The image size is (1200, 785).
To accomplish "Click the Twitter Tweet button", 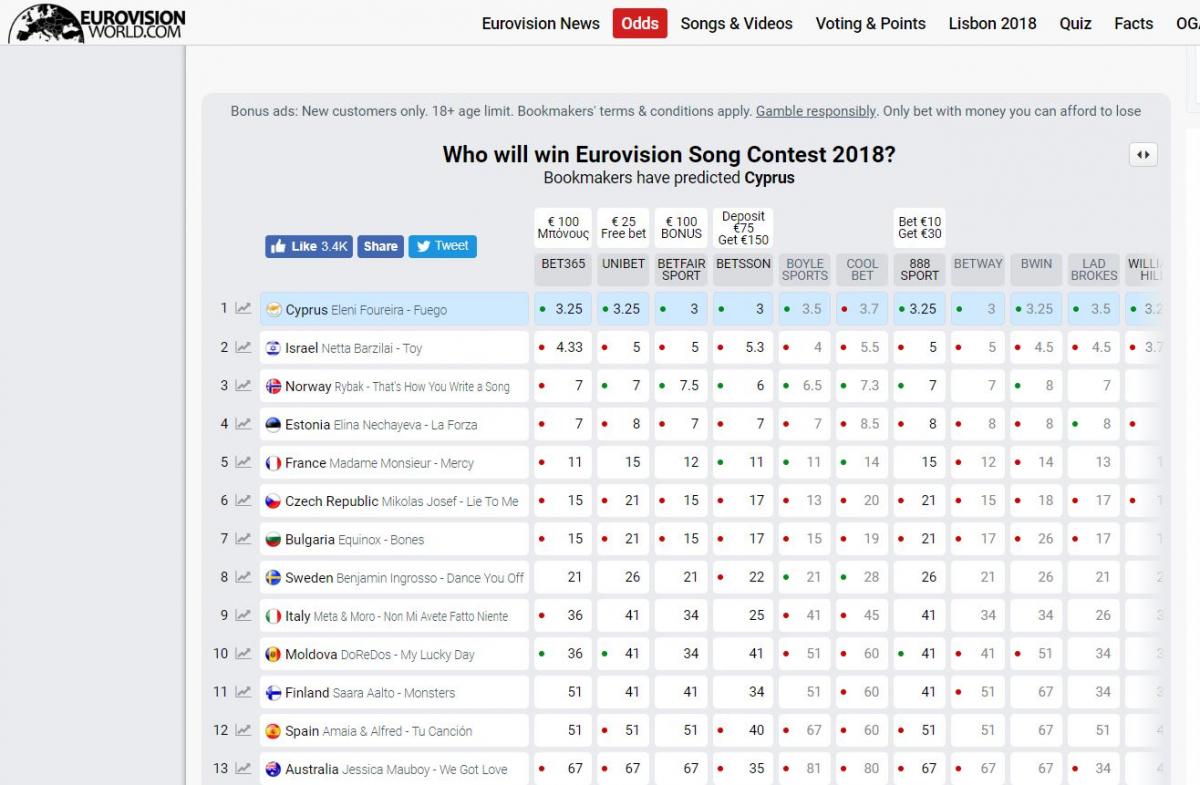I will click(442, 246).
